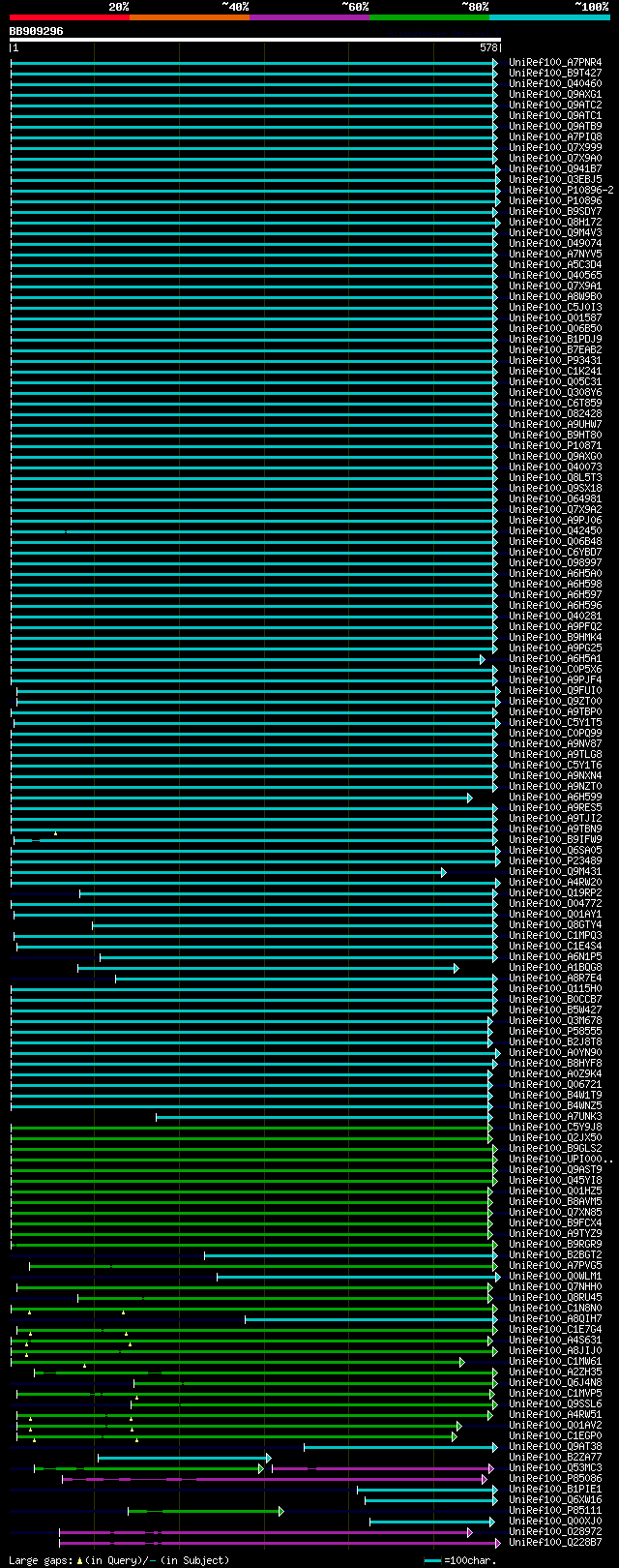Select the UniRef100_B9HT80 label
This screenshot has width=619, height=1568.
pyautogui.click(x=555, y=436)
